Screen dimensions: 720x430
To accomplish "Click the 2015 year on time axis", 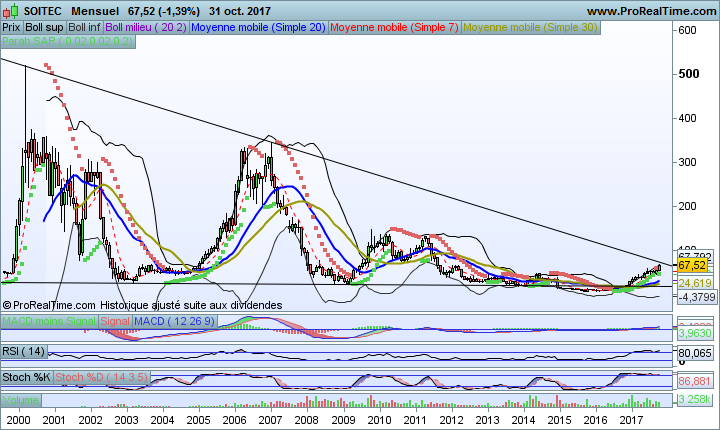I will [x=559, y=420].
